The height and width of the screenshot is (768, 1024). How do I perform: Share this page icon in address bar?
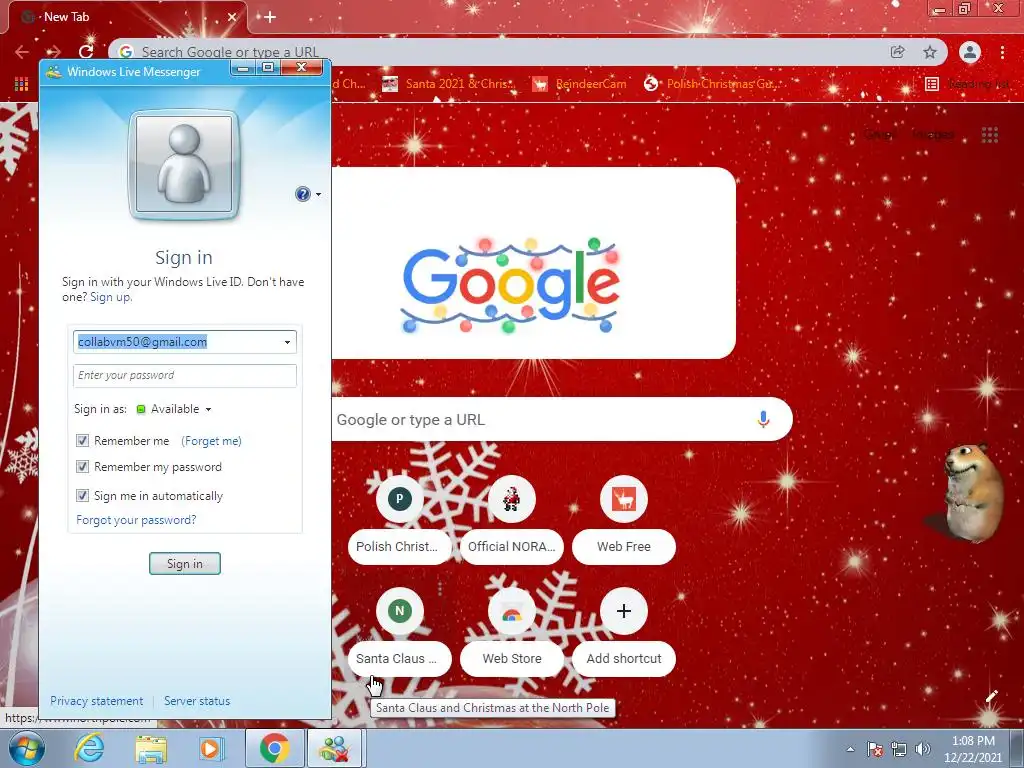click(898, 52)
